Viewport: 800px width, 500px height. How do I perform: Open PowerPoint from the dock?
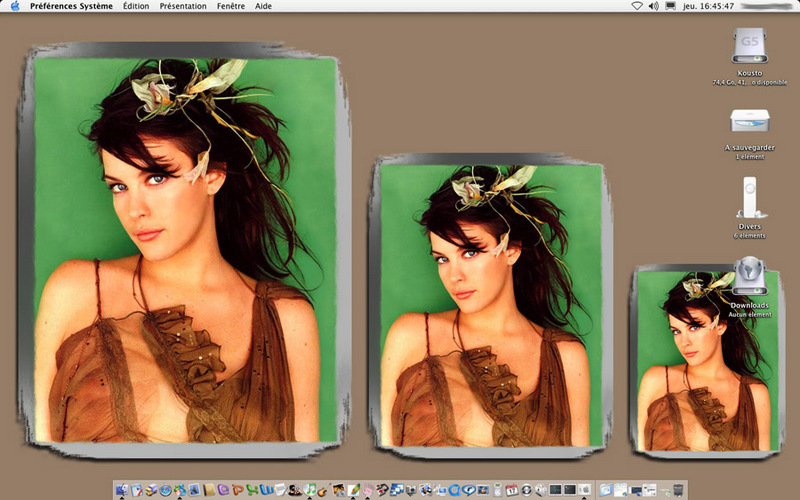(x=237, y=490)
